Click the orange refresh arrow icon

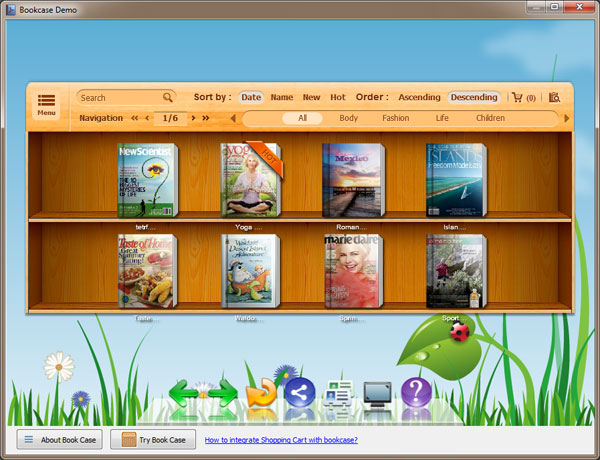[x=261, y=392]
